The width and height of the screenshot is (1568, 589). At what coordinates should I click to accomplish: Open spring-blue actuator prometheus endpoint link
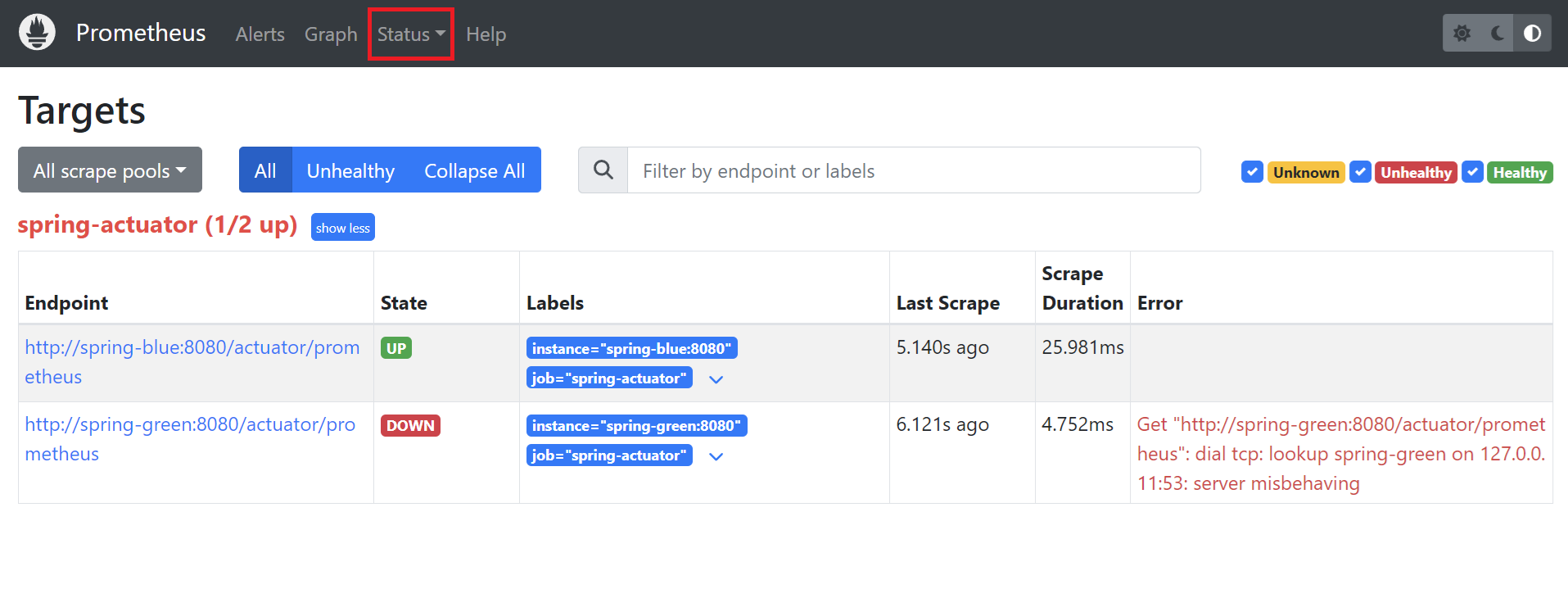[x=192, y=362]
